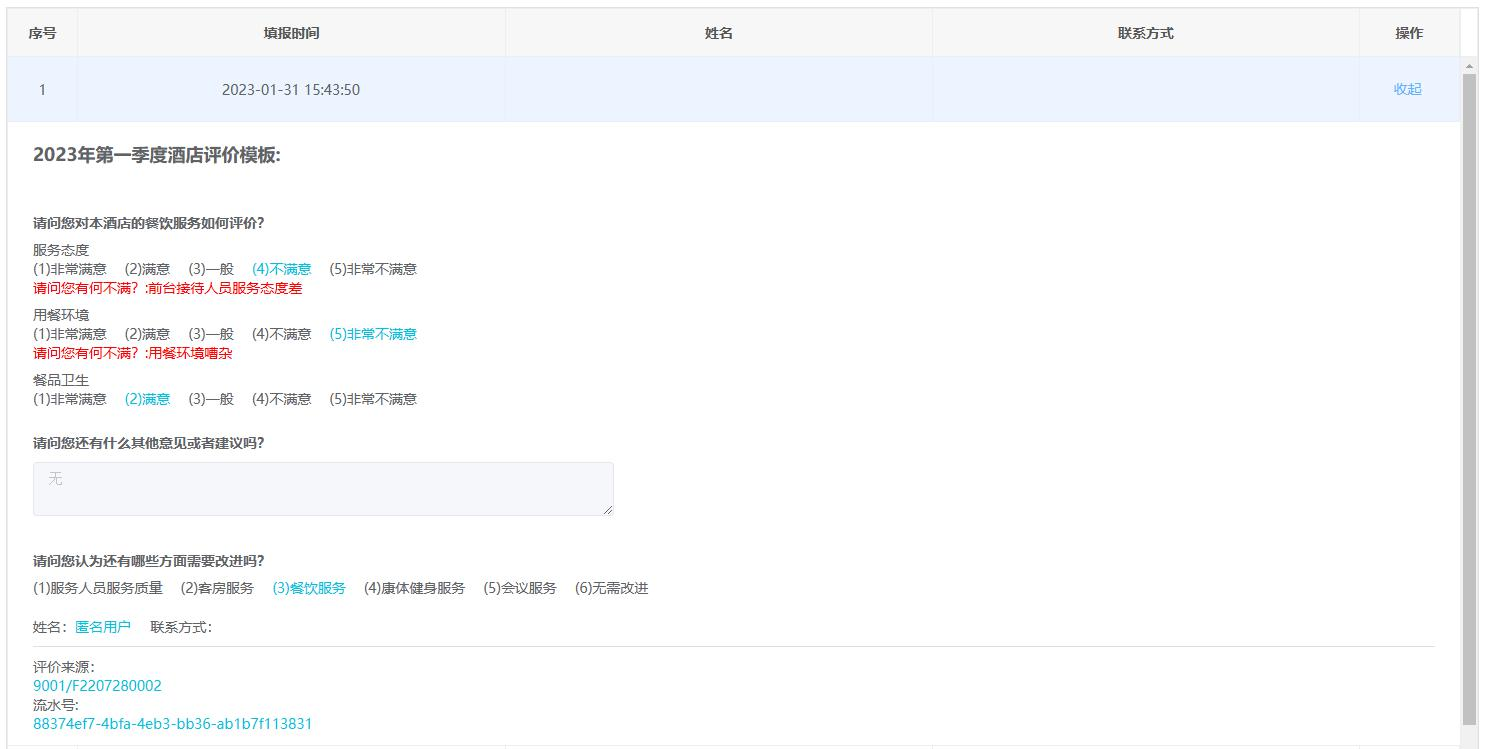Click the vertical scrollbar thumb
This screenshot has height=749, width=1485.
click(x=1469, y=400)
